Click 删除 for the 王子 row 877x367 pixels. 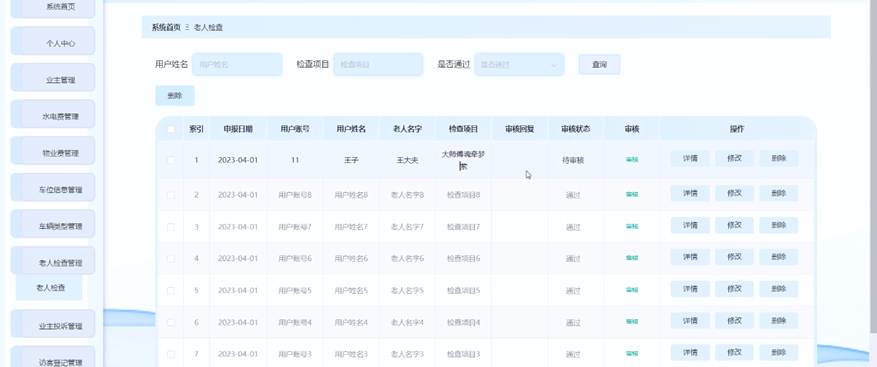(779, 158)
